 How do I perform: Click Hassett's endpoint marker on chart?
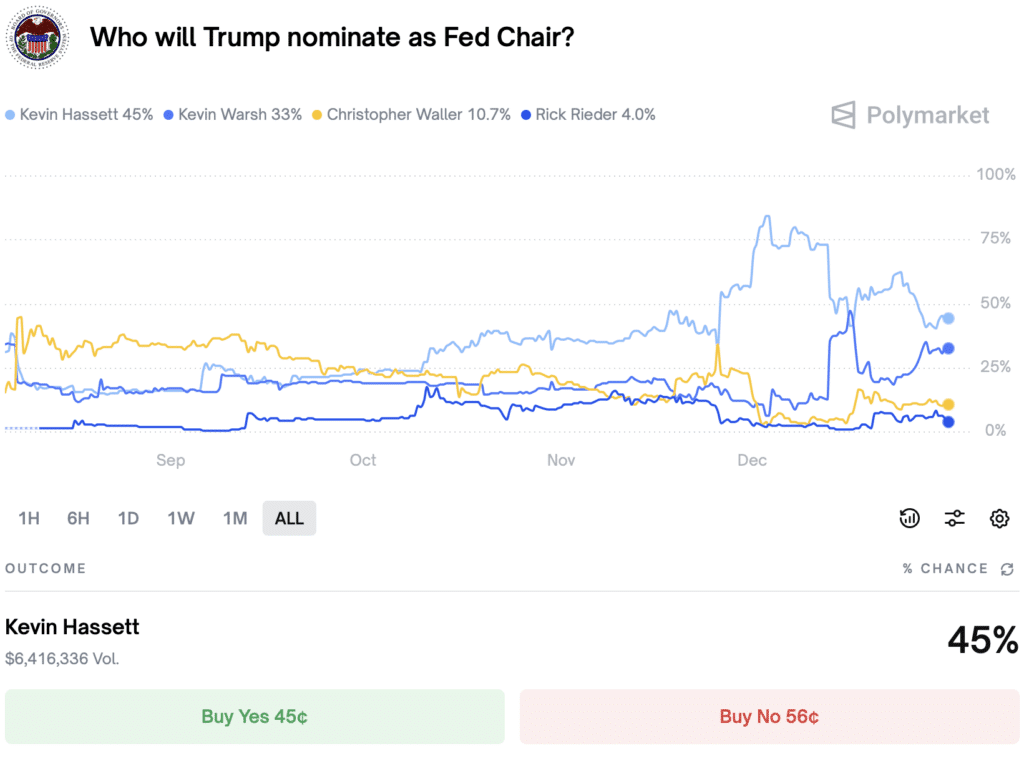point(948,318)
